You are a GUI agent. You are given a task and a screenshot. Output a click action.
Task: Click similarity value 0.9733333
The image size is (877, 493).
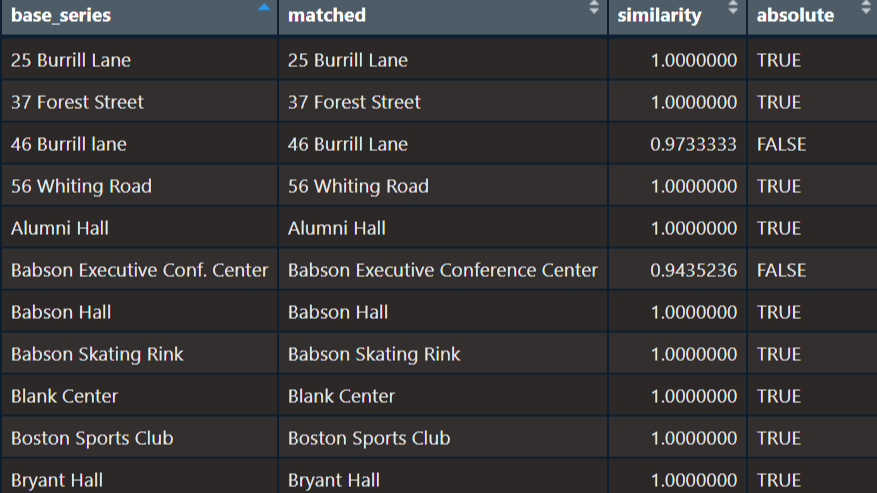(693, 144)
